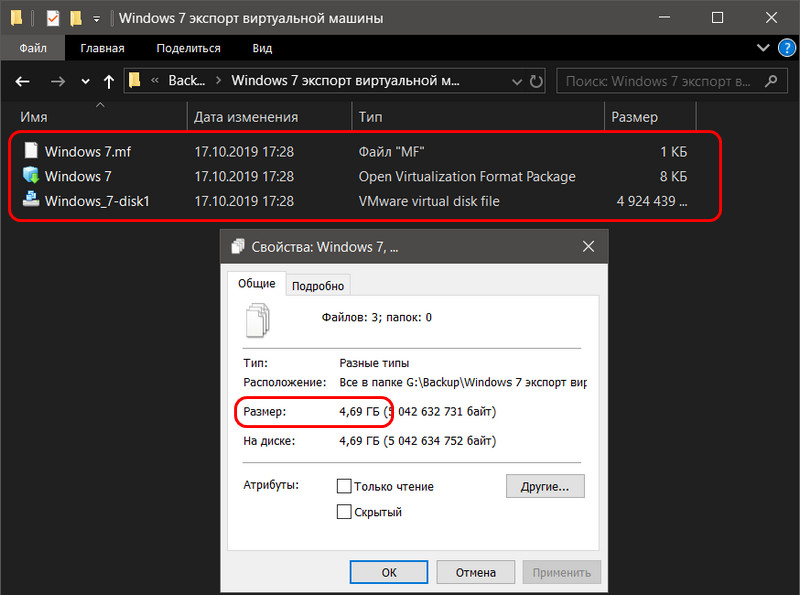The width and height of the screenshot is (800, 595).
Task: Open Help with the question mark icon
Action: tap(786, 48)
